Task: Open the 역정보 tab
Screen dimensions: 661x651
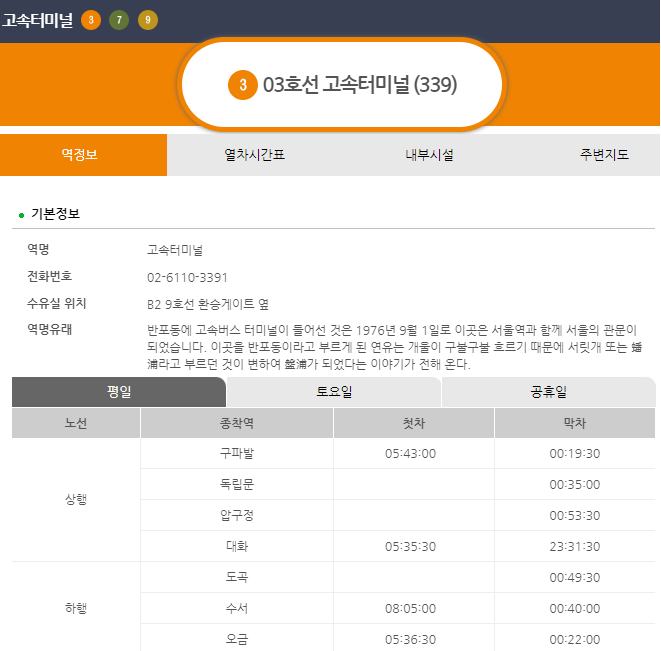Action: coord(83,155)
